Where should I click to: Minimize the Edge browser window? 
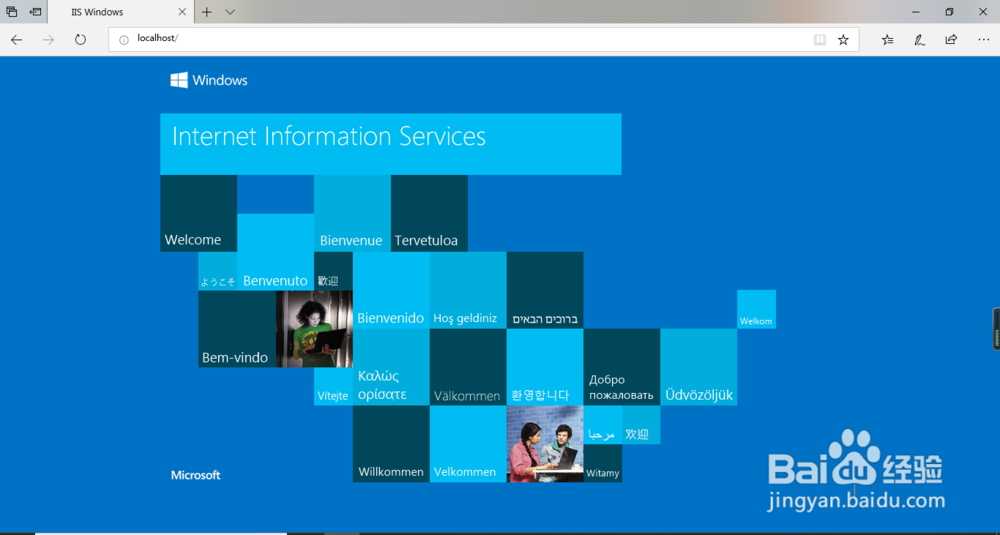pos(916,11)
